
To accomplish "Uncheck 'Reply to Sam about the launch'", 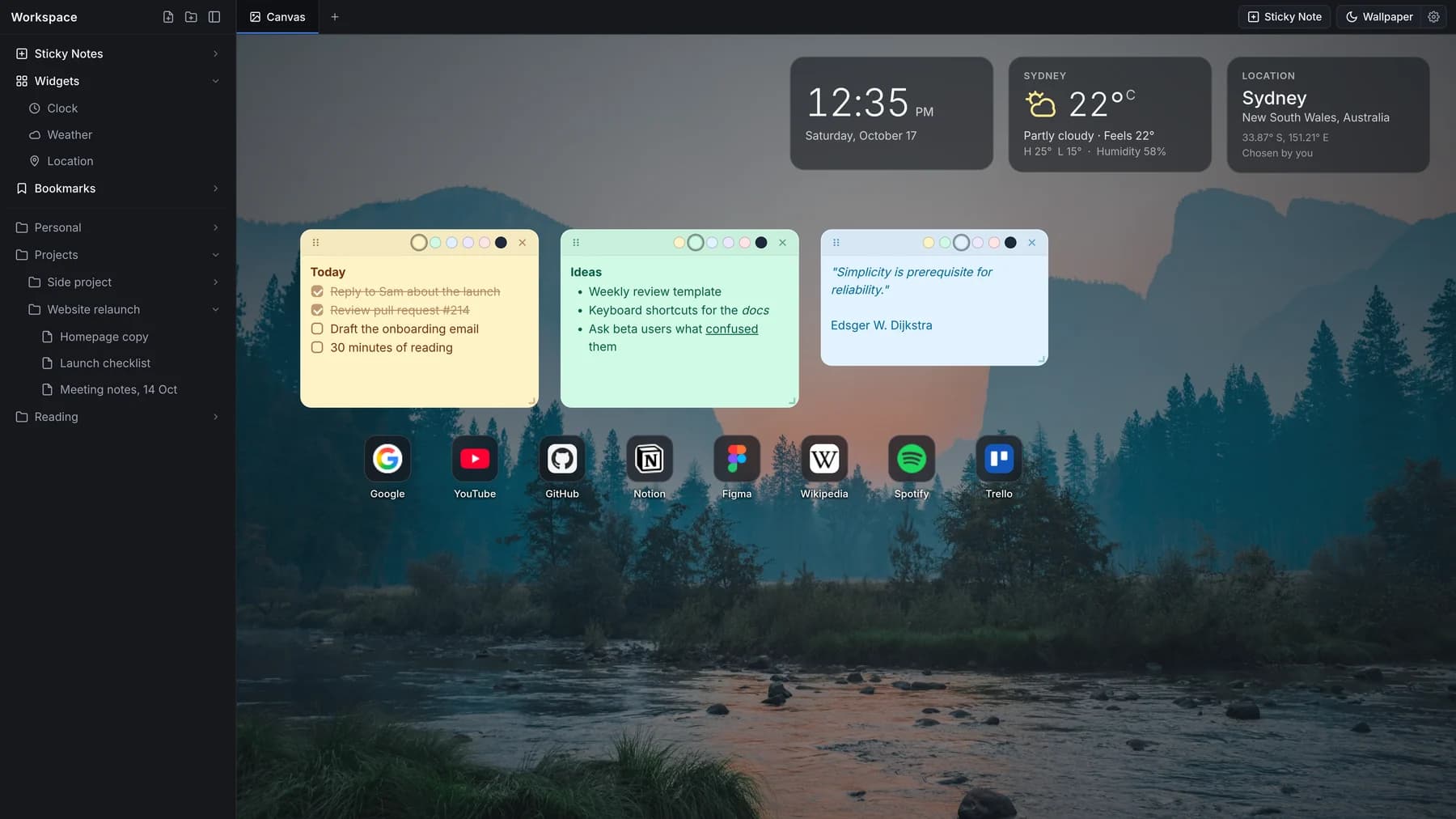I will coord(317,291).
